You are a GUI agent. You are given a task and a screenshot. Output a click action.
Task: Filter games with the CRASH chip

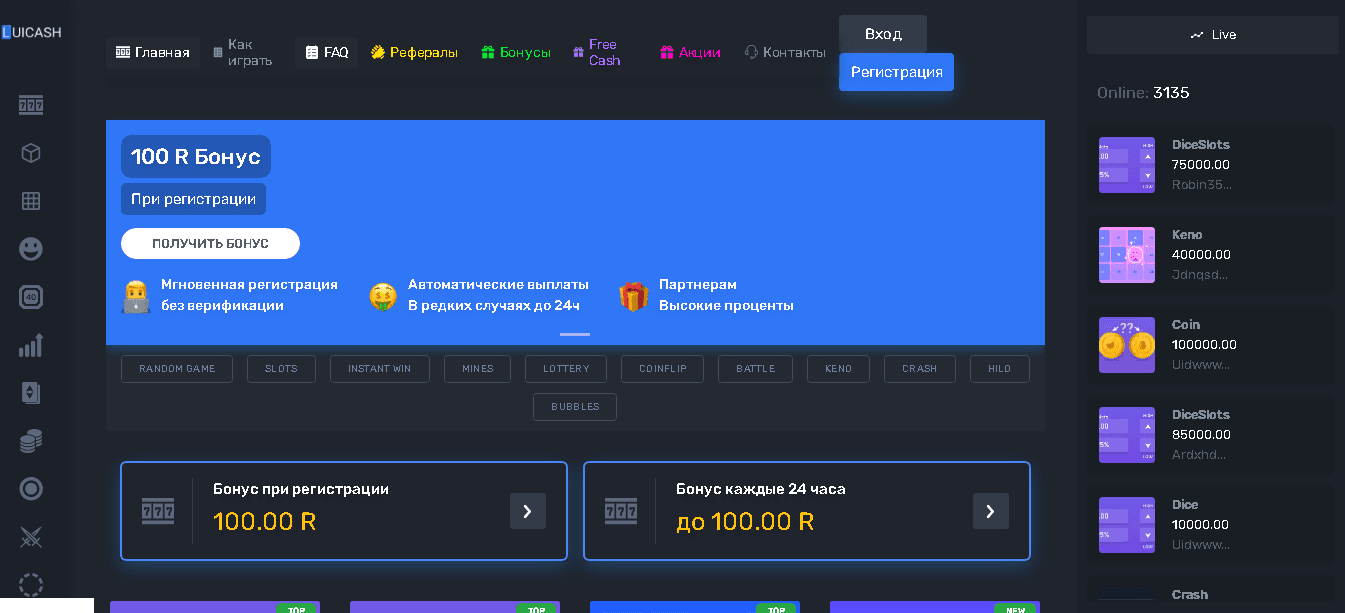coord(919,368)
